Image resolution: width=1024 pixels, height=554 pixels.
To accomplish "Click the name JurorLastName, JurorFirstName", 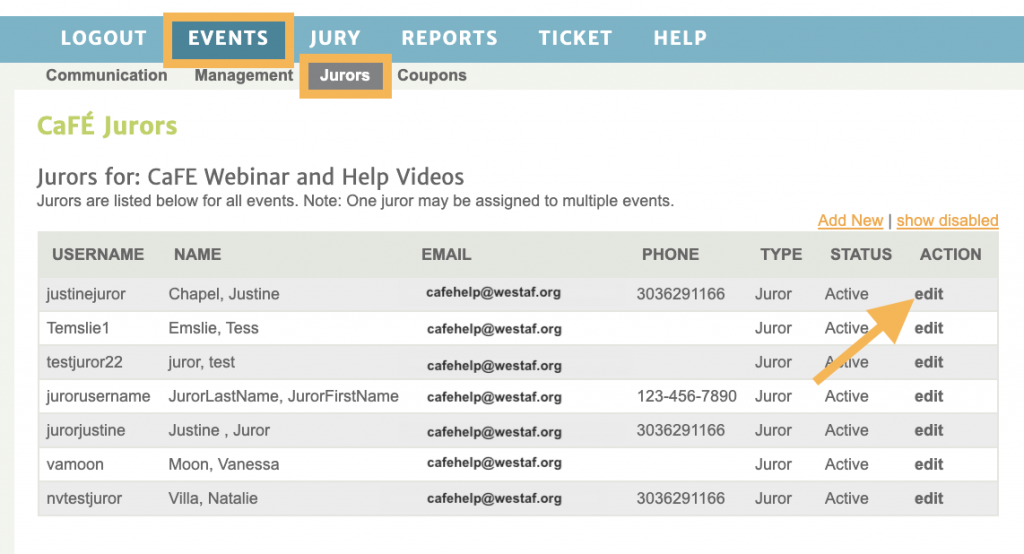I will click(283, 397).
